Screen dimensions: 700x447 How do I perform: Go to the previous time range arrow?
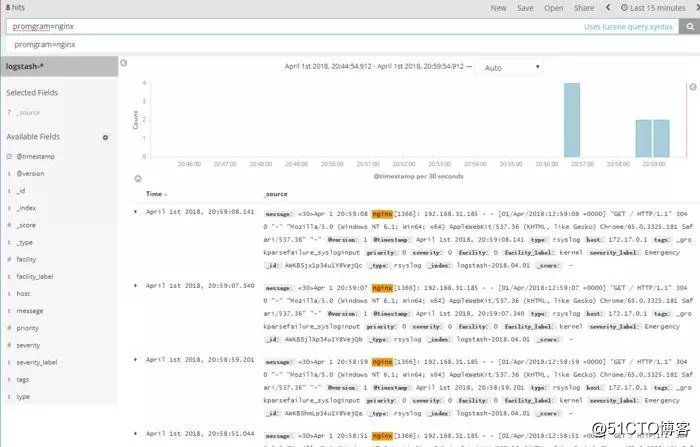(608, 8)
